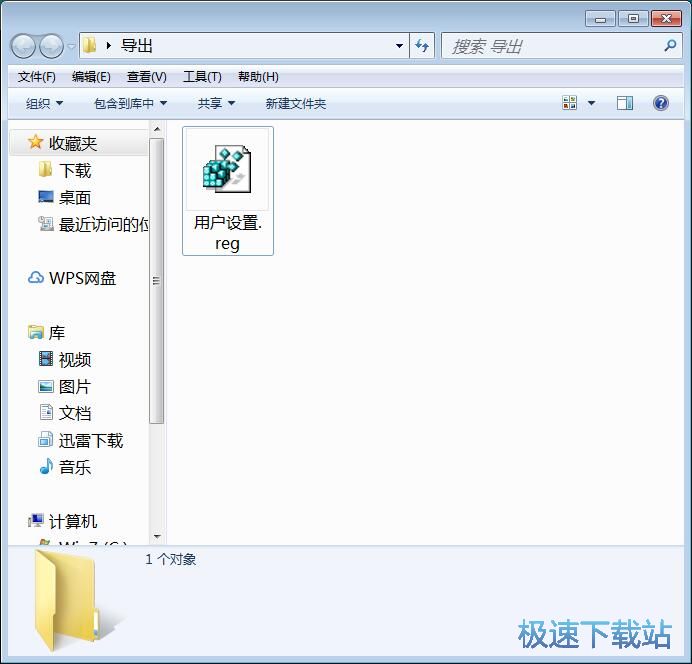Viewport: 692px width, 664px height.
Task: Maximize the 导出 window
Action: coord(633,19)
